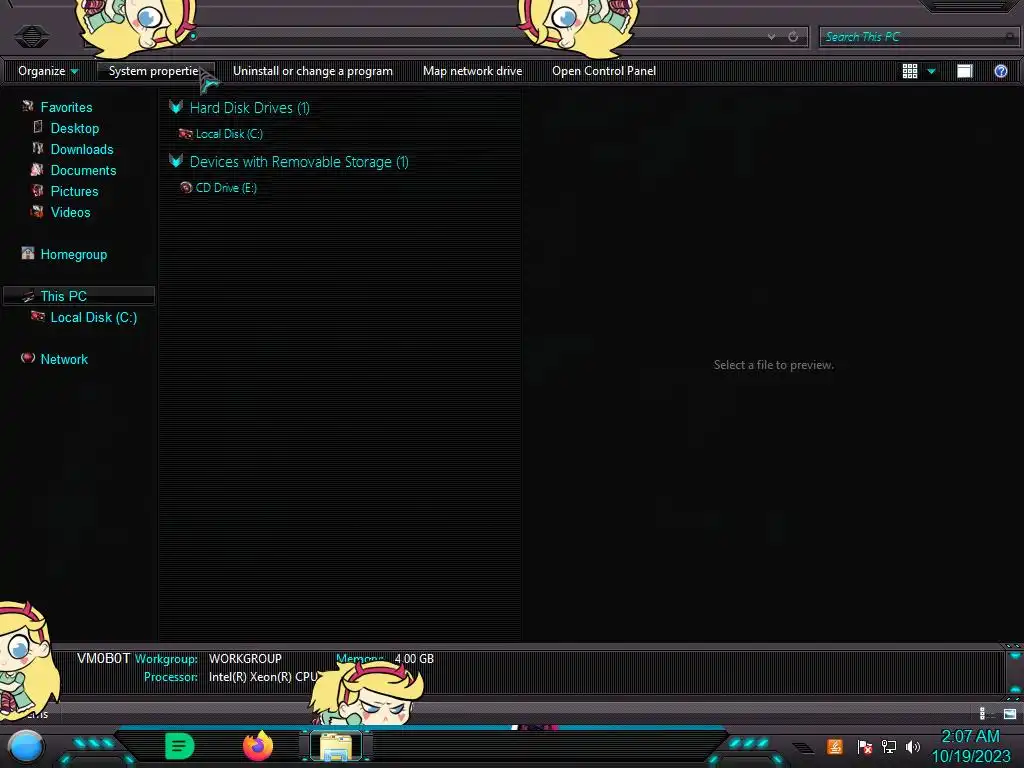Click the Network icon in the sidebar
Viewport: 1024px width, 768px height.
click(x=27, y=357)
